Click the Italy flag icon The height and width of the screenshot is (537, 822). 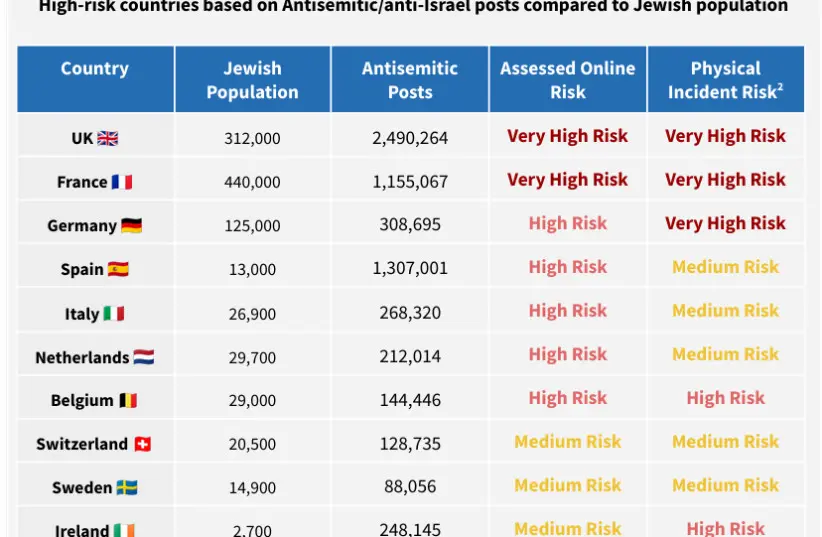coord(114,314)
